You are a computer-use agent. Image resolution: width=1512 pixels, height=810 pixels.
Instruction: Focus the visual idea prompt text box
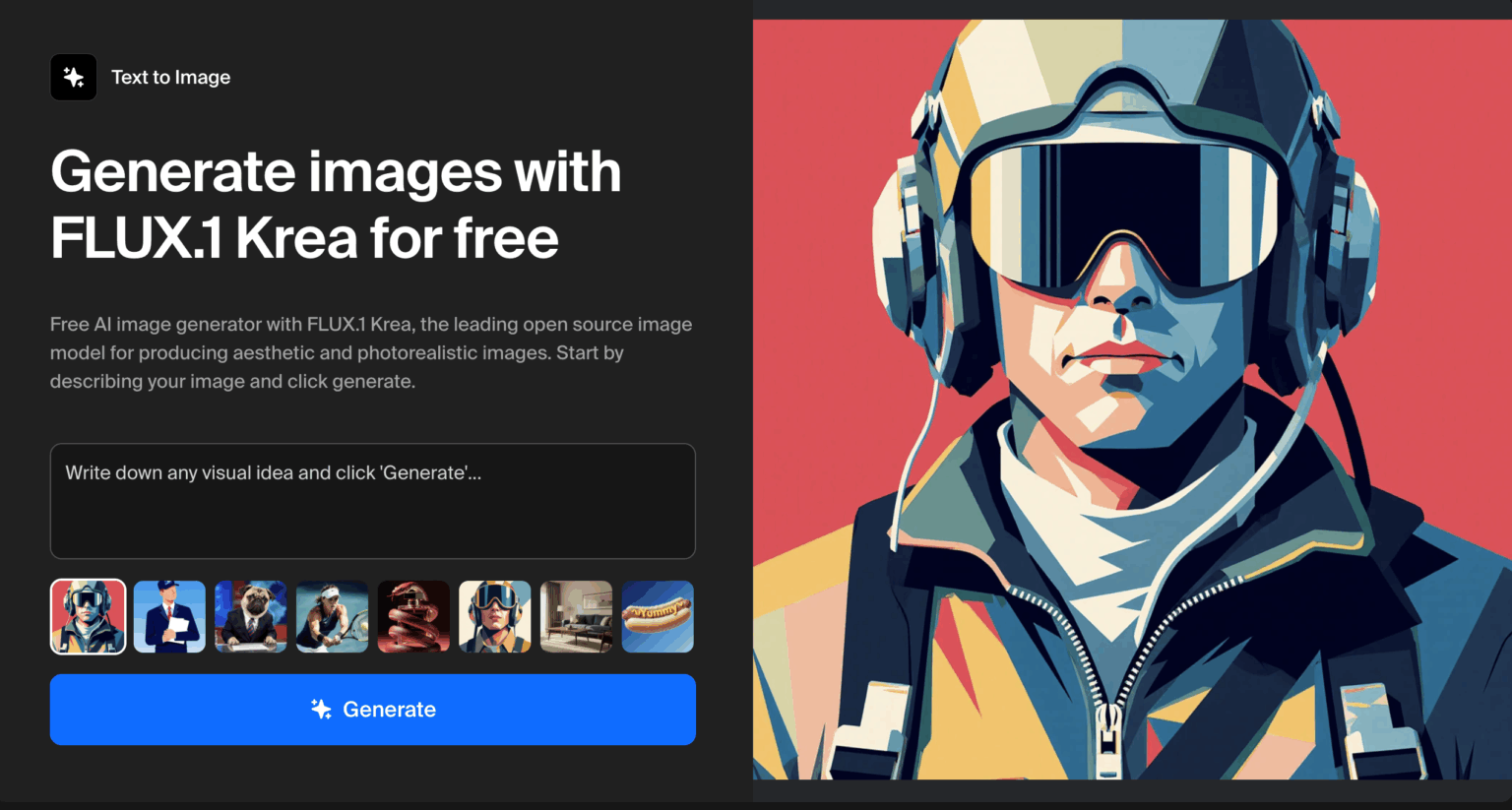tap(373, 501)
